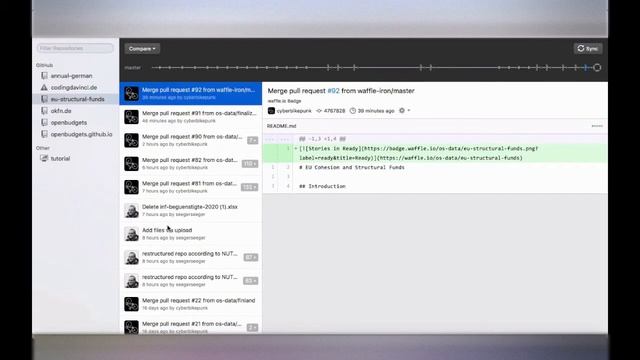
Task: Click avatar of Merge pull request #90 commit
Action: click(x=131, y=140)
